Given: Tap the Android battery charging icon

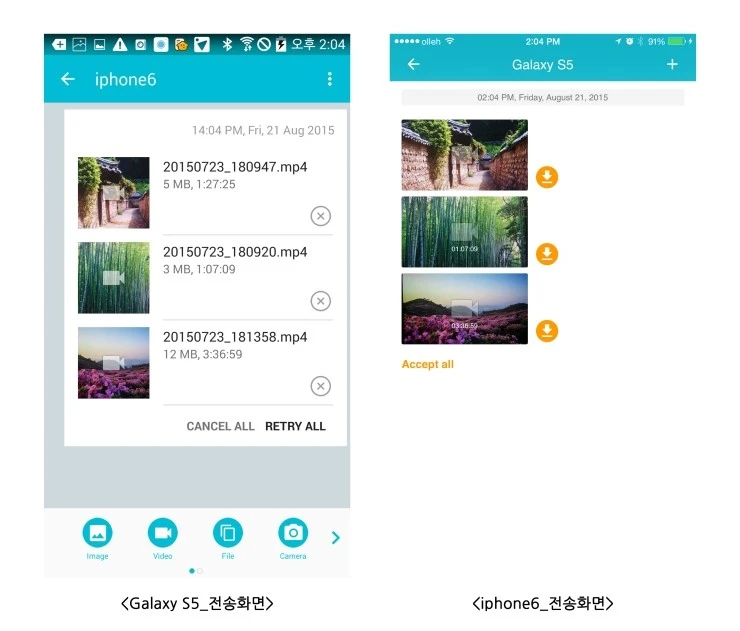Looking at the screenshot, I should pos(281,44).
